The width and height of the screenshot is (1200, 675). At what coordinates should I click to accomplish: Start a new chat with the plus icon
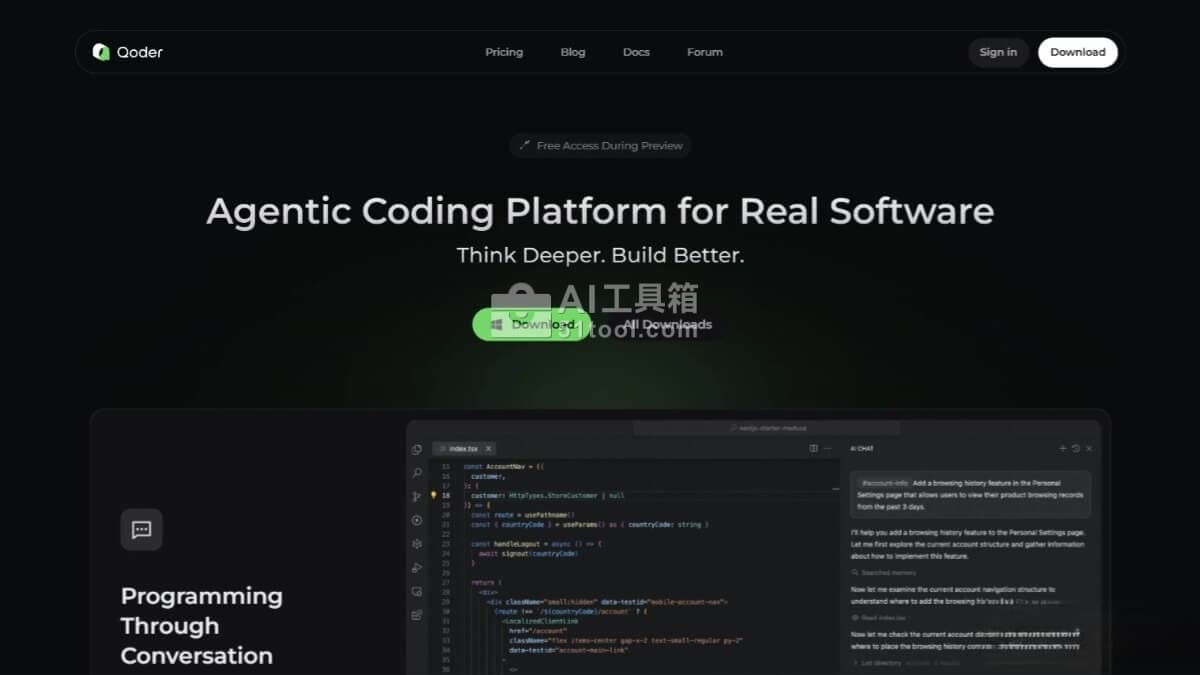pos(1062,448)
